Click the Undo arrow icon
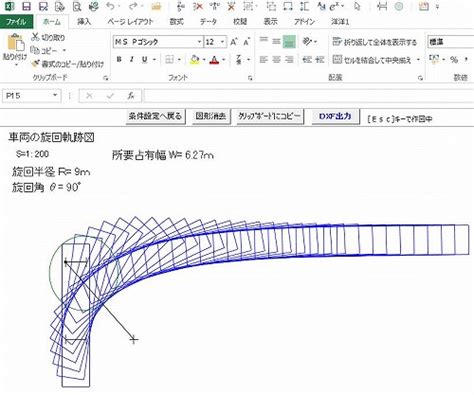Viewport: 474px width, 395px height. [110, 6]
